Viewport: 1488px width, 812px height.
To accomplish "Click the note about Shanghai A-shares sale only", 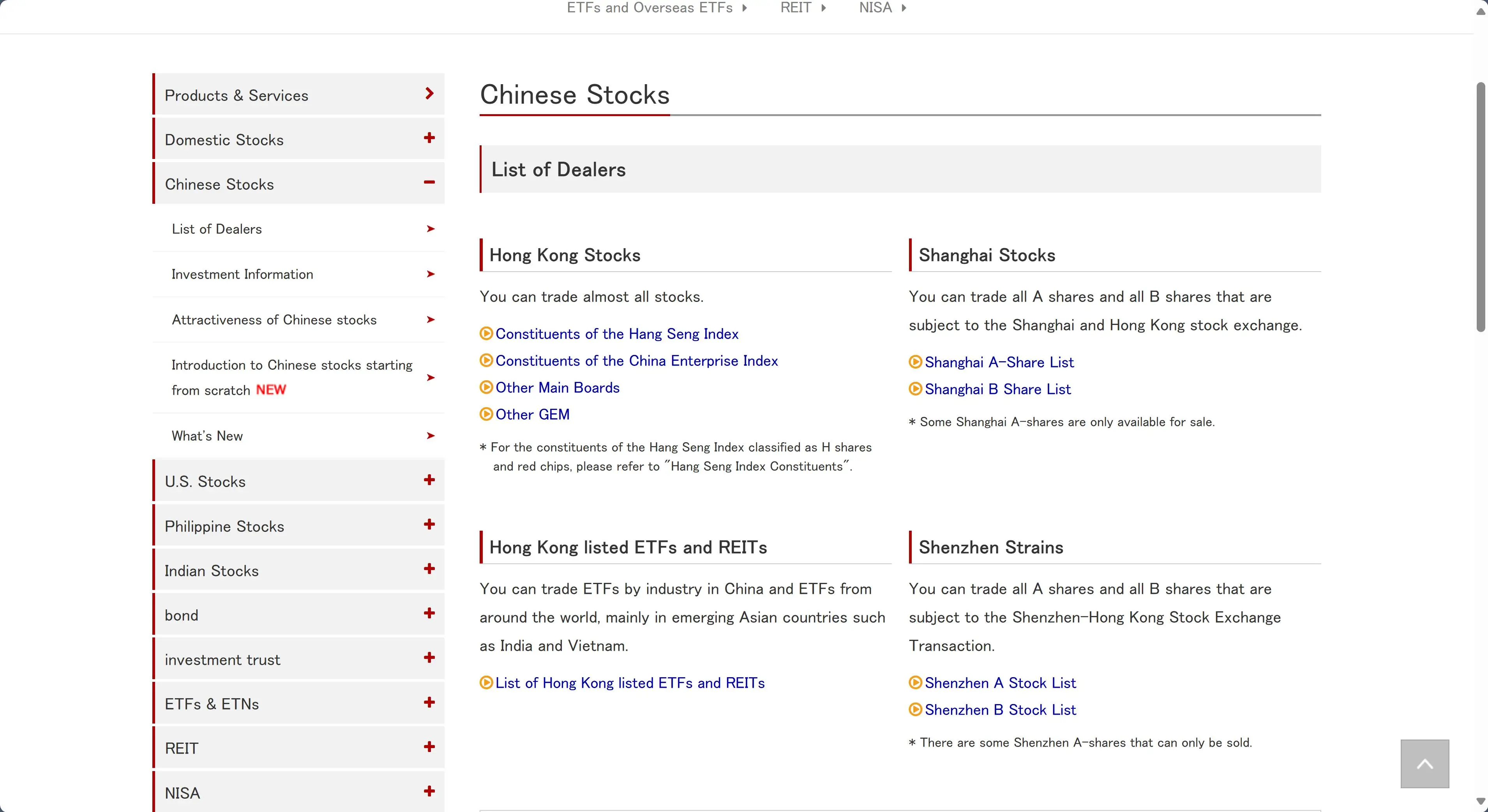I will tap(1062, 422).
